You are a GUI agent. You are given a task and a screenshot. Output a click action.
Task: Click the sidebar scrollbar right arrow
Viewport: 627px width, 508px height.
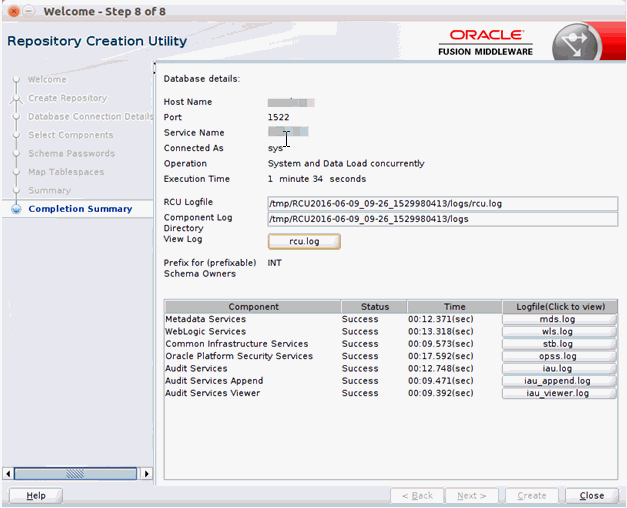point(147,474)
